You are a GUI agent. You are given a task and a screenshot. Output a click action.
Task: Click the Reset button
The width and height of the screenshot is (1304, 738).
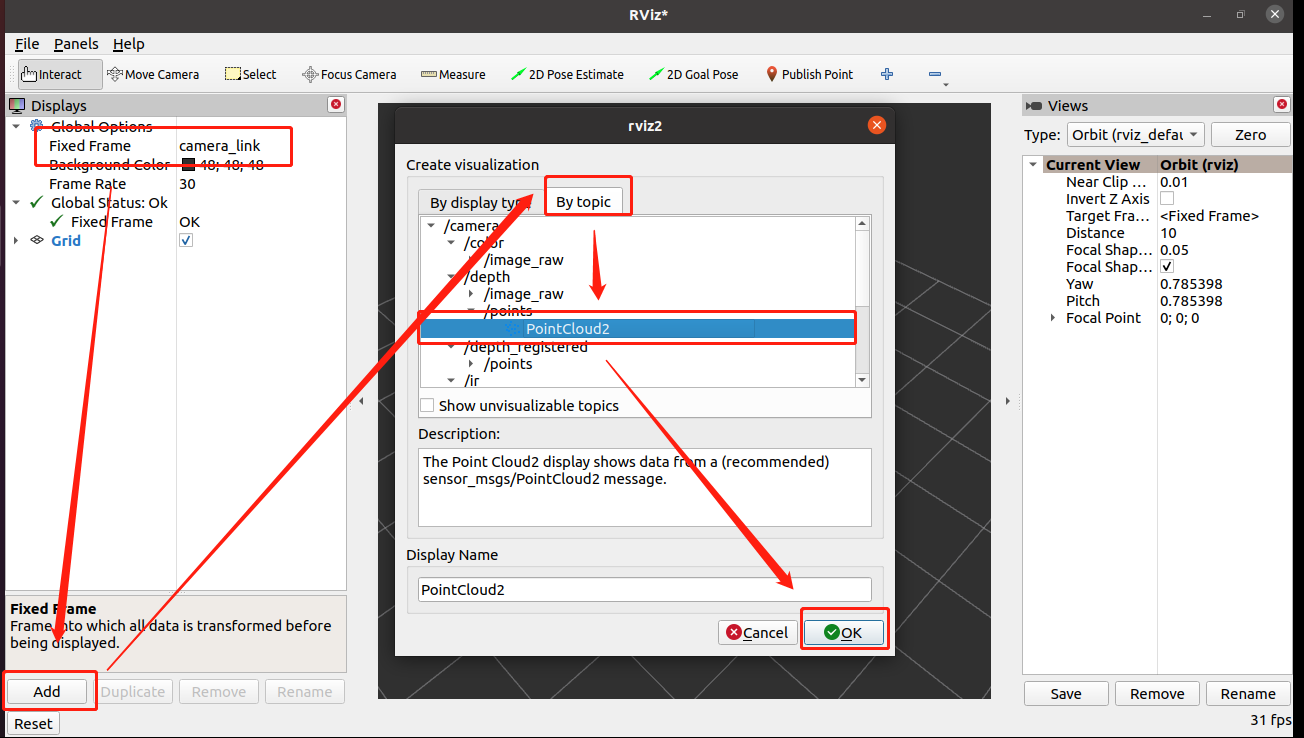pos(33,723)
